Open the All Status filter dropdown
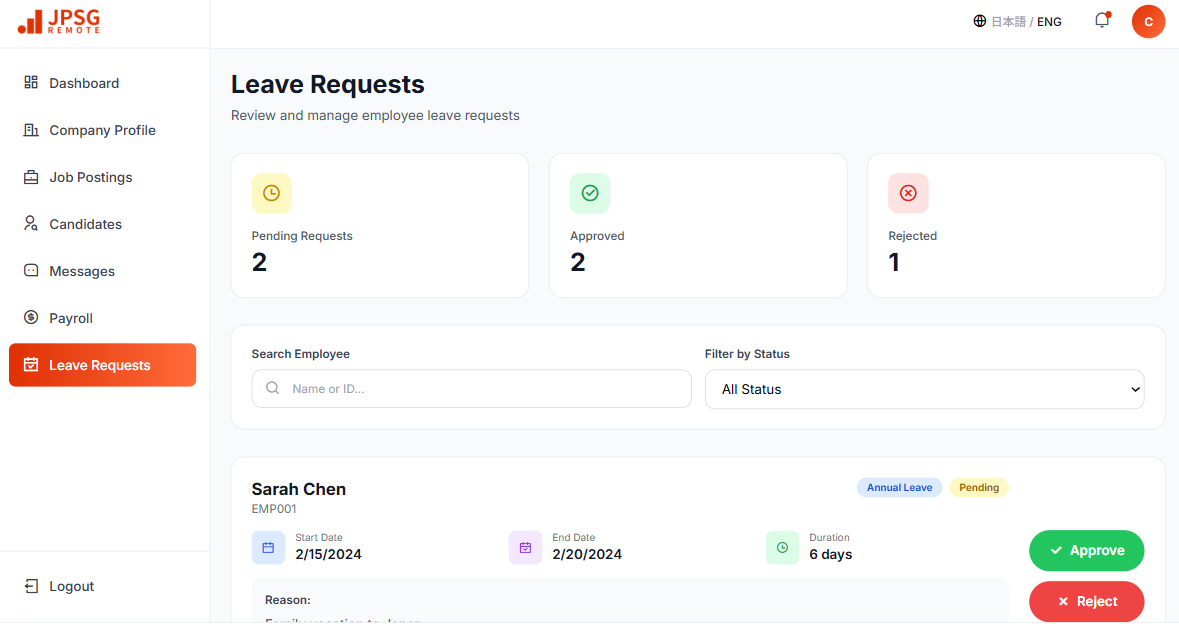Viewport: 1179px width, 634px height. point(924,389)
